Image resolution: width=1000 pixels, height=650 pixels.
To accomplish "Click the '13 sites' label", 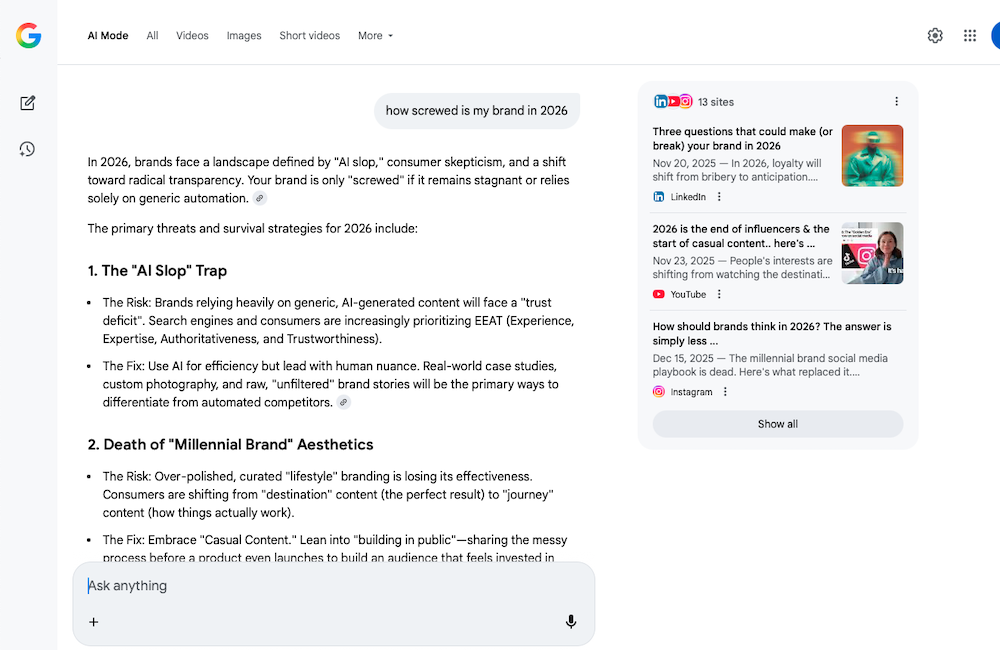I will (716, 102).
